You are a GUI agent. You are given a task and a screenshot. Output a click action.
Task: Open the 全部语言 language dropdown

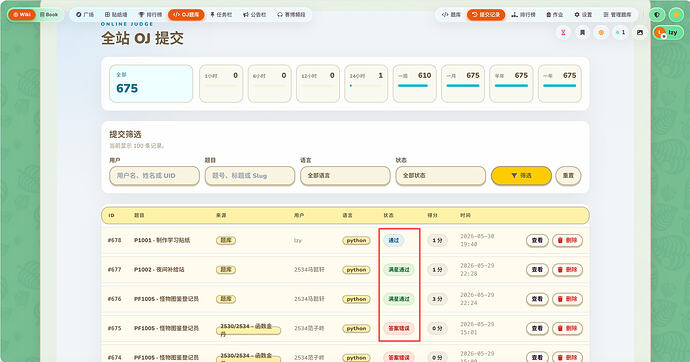pos(345,176)
